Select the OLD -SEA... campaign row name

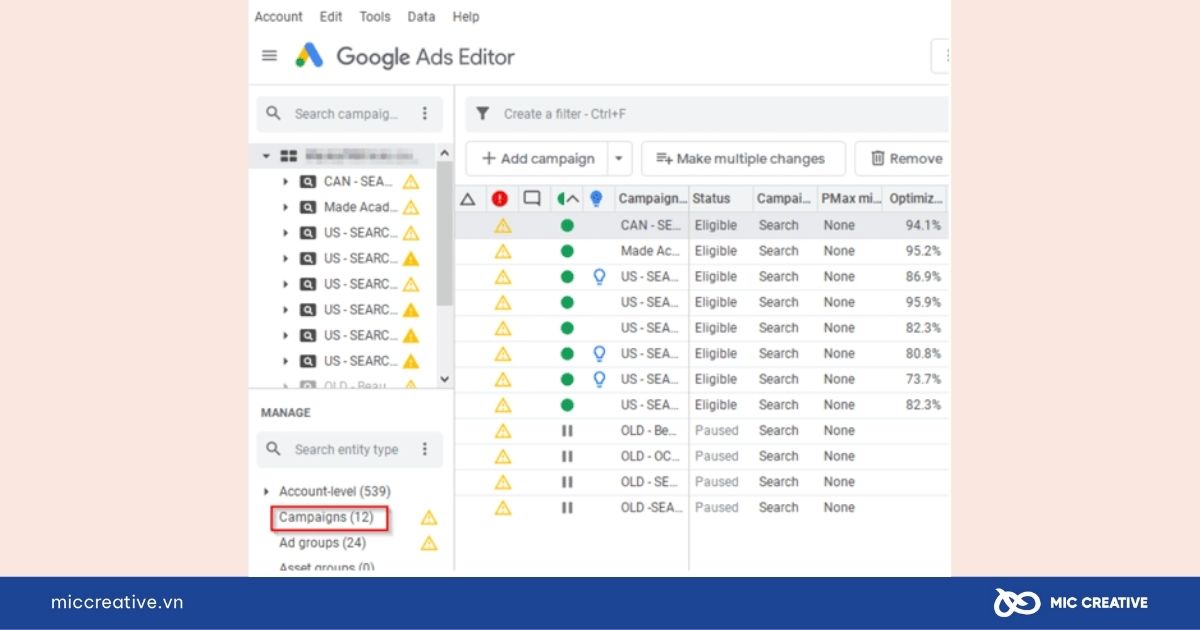(651, 508)
